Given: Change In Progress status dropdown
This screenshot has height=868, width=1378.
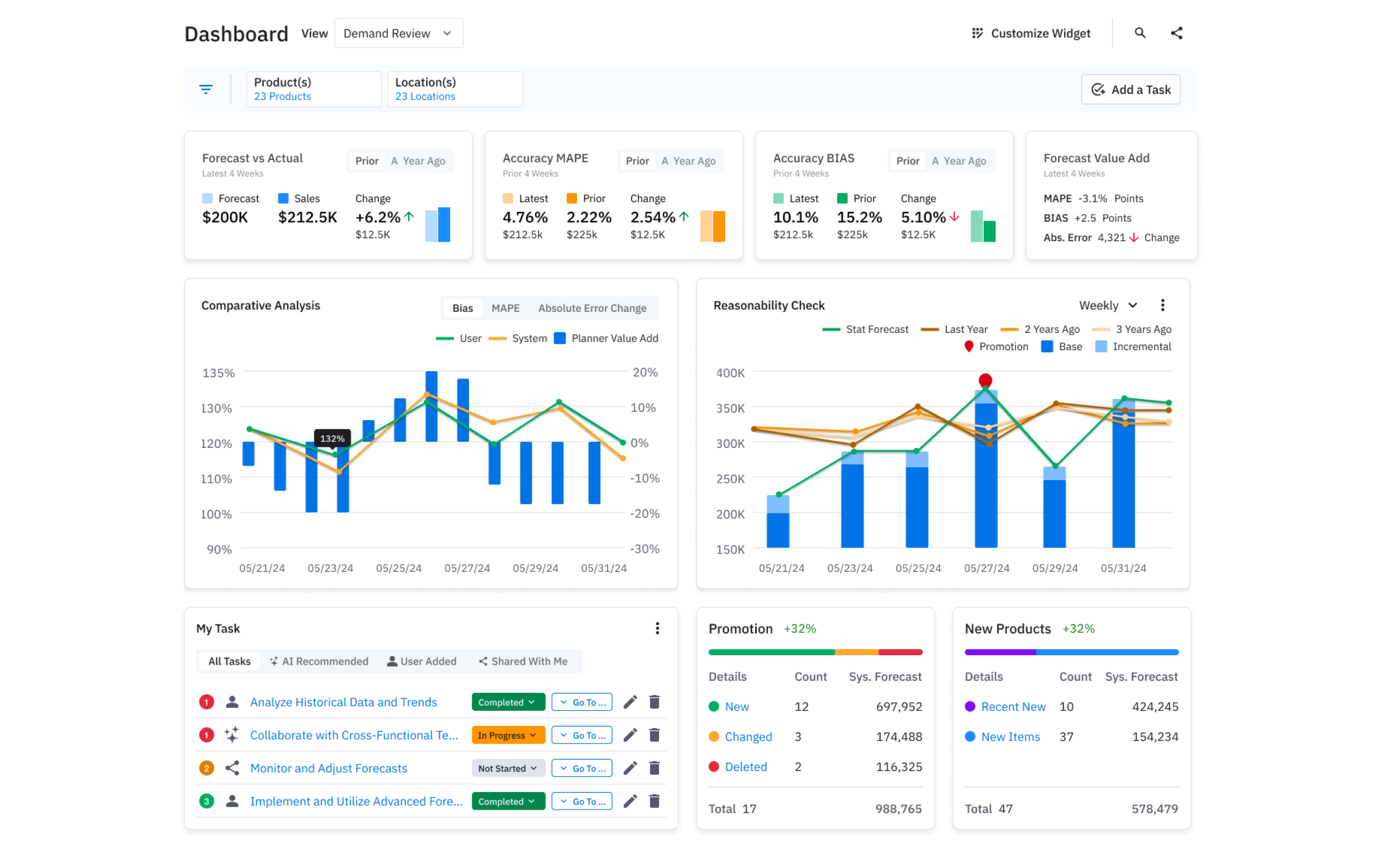Looking at the screenshot, I should pyautogui.click(x=508, y=735).
